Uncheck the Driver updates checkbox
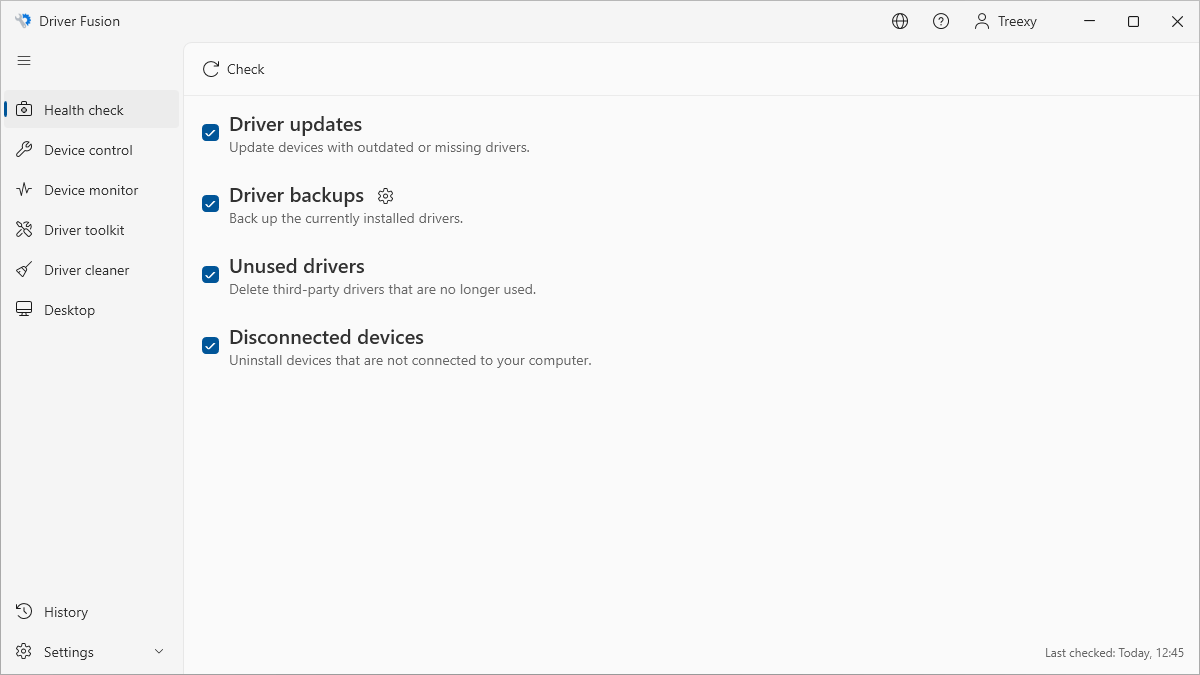Viewport: 1200px width, 675px height. (x=211, y=133)
